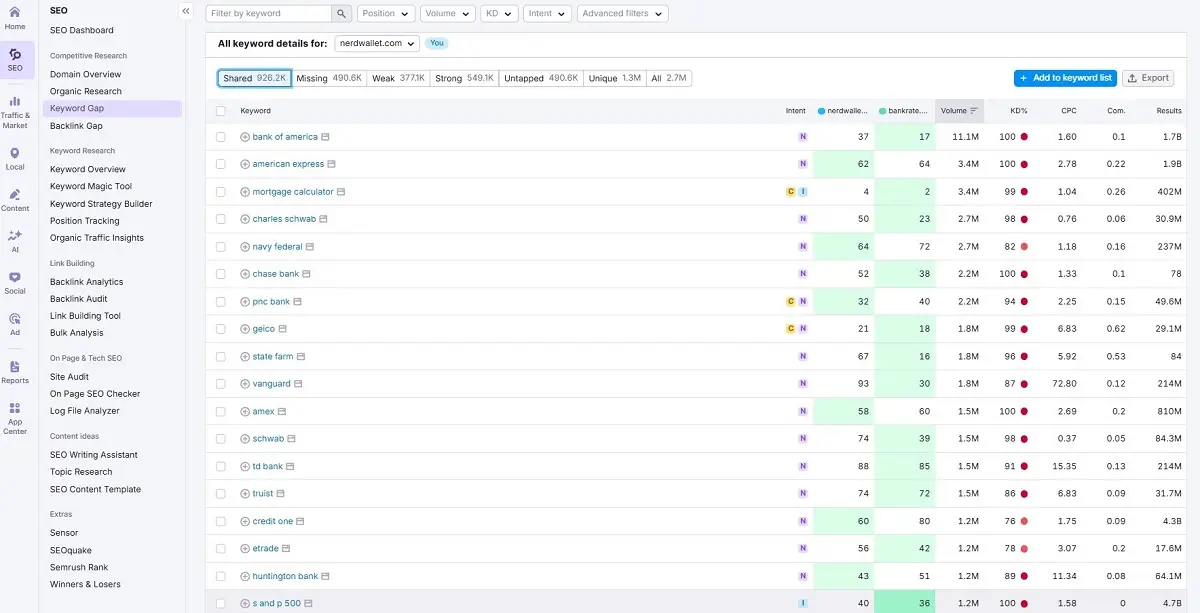Check the credit one row

point(221,521)
